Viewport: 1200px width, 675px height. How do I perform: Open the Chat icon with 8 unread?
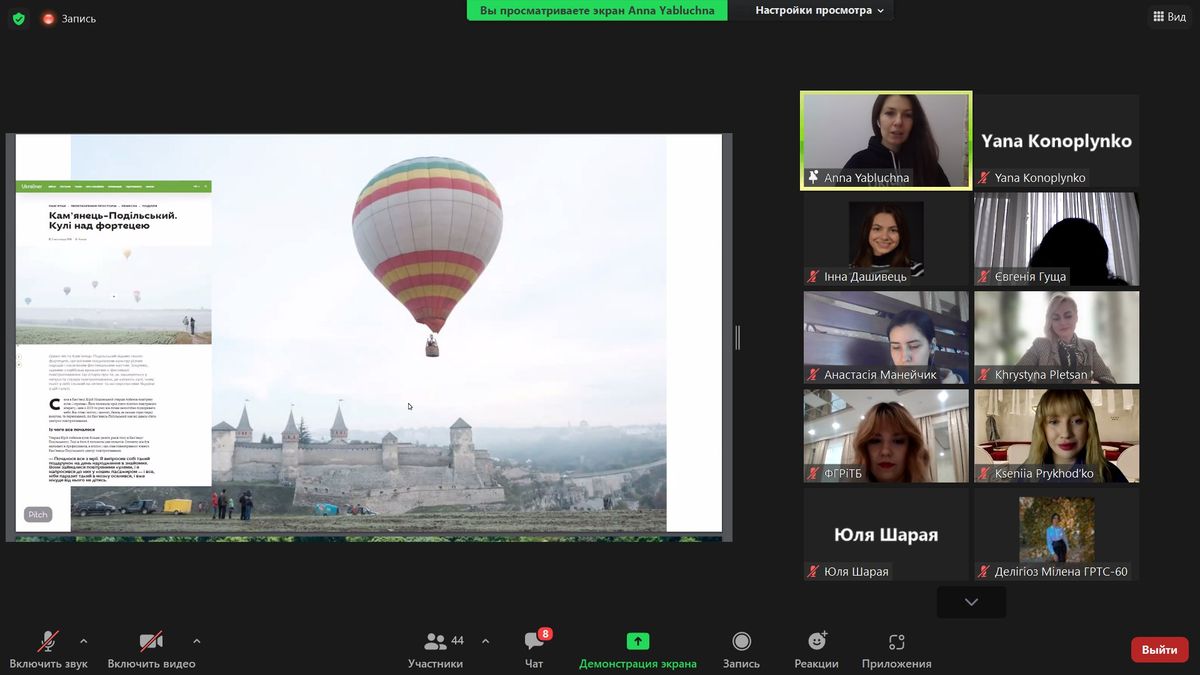pos(535,641)
